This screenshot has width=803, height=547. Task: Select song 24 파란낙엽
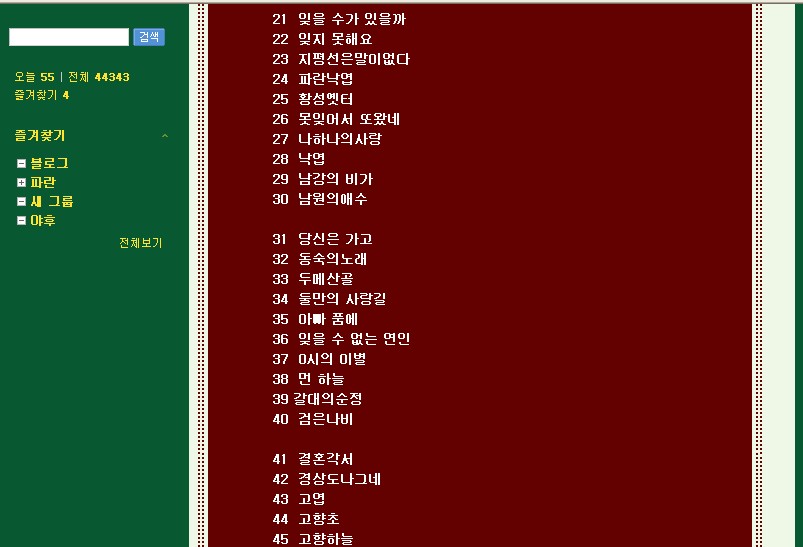click(312, 79)
